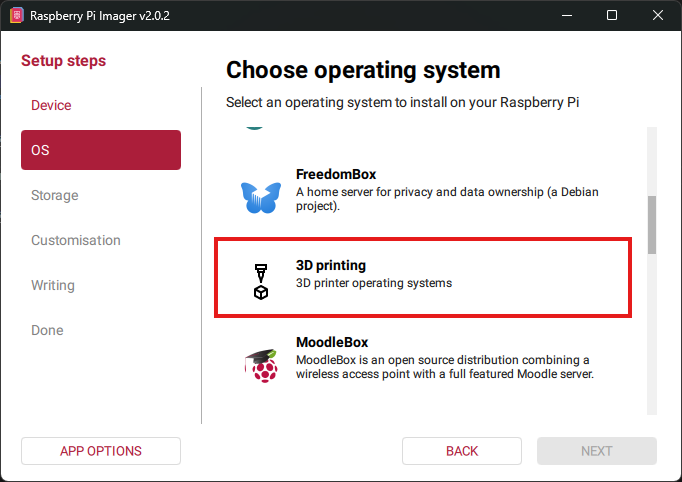This screenshot has height=482, width=682.
Task: Select the Done setup step
Action: tap(47, 330)
